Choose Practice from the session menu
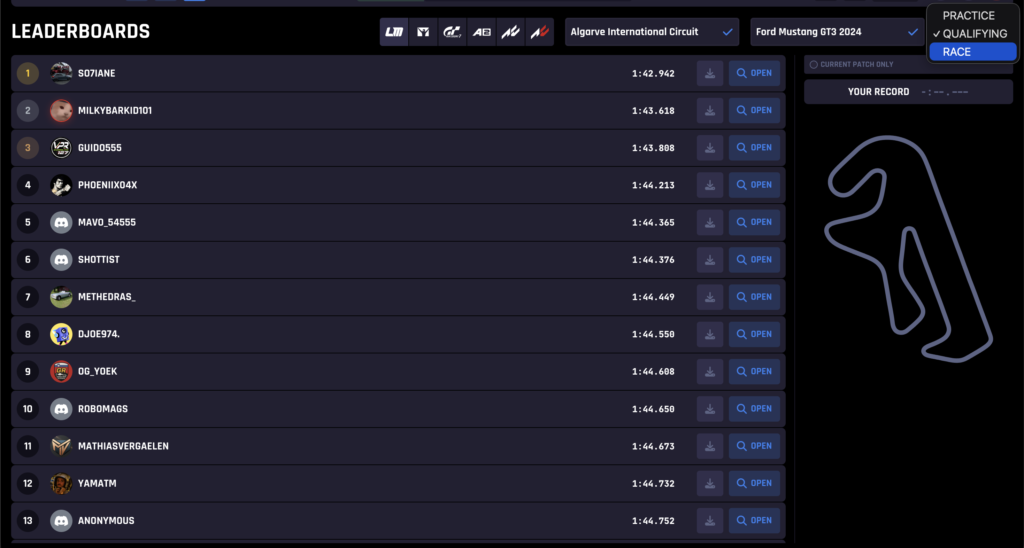Image resolution: width=1024 pixels, height=548 pixels. click(x=968, y=16)
